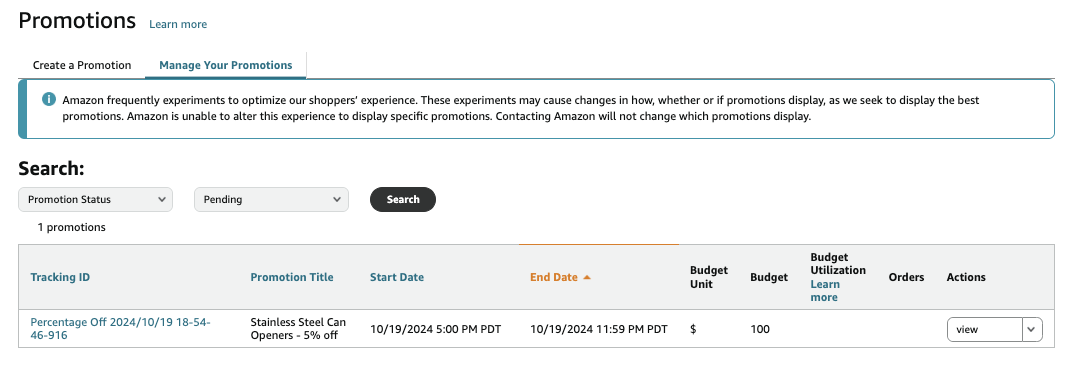The height and width of the screenshot is (381, 1070).
Task: Click the Stainless Steel Can Openers promotion title
Action: [298, 328]
